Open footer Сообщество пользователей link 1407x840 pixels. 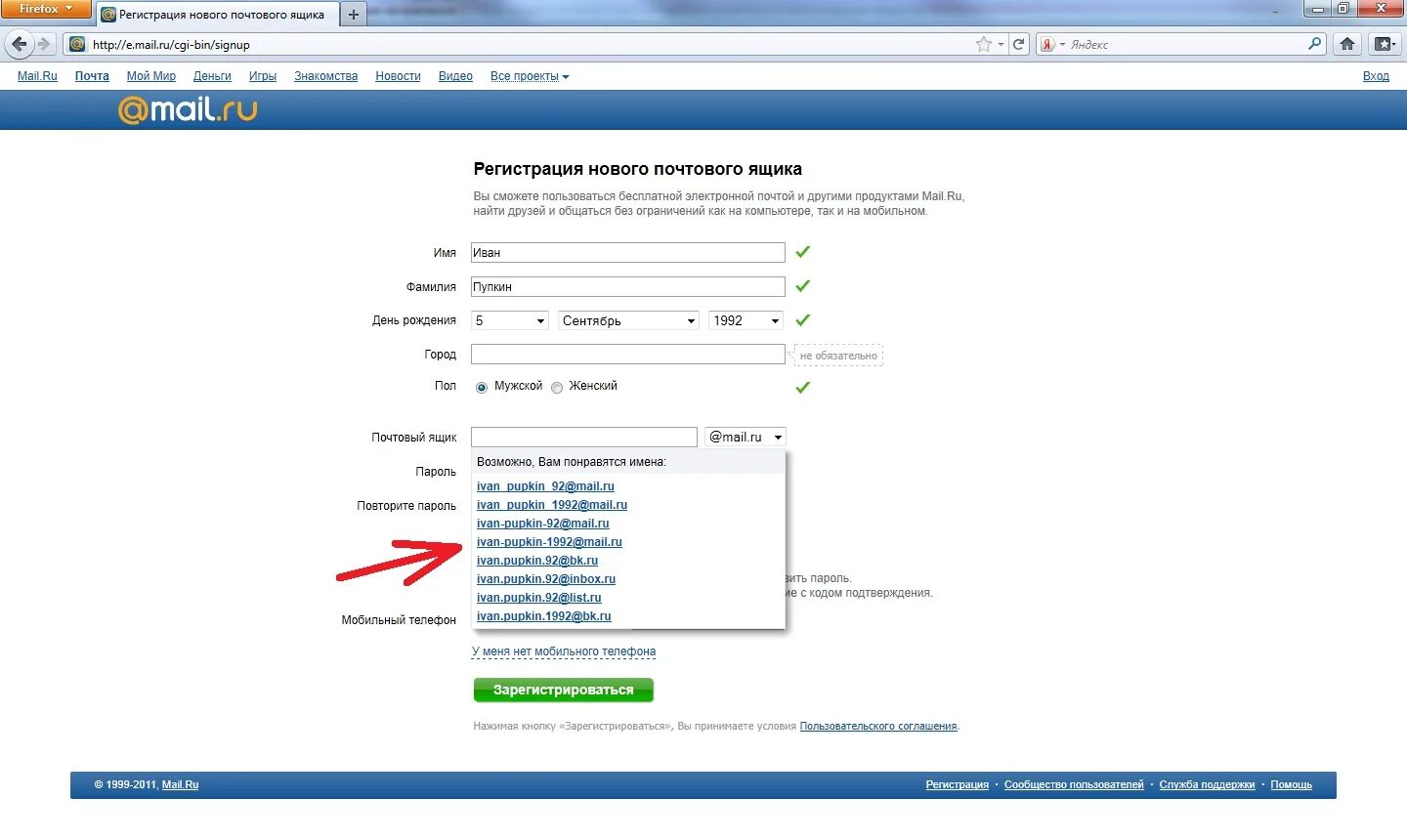[x=1074, y=784]
